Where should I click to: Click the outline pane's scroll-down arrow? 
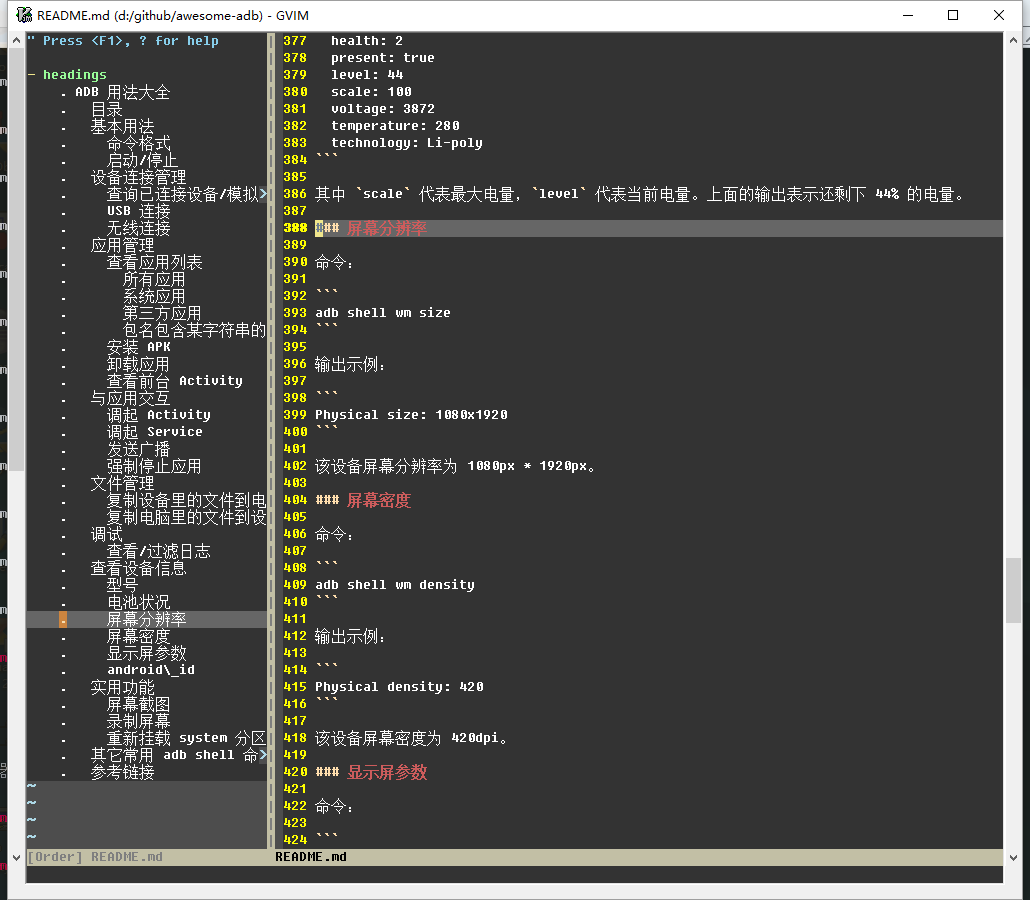point(15,857)
